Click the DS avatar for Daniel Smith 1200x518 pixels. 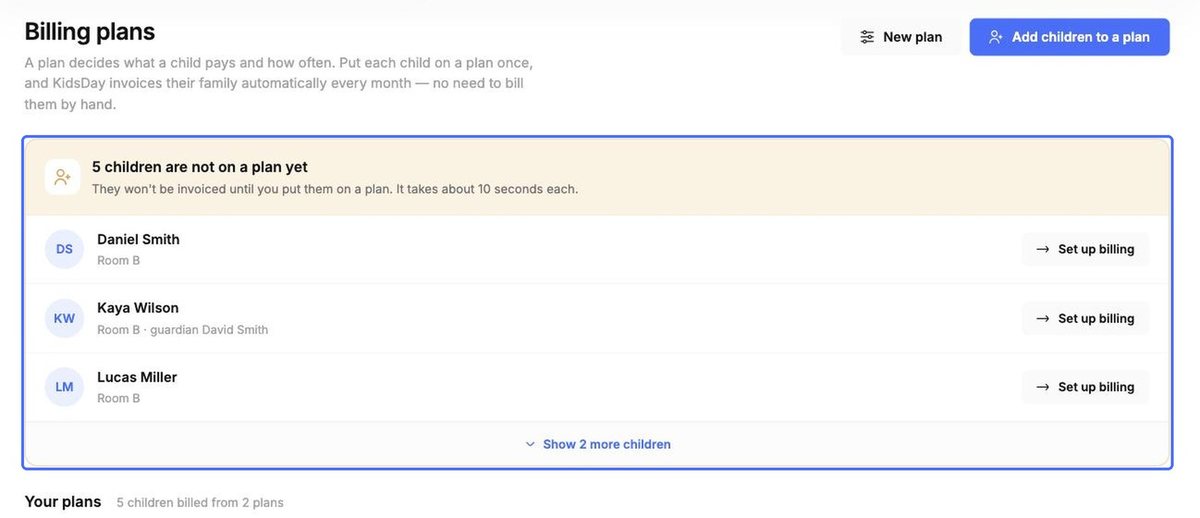tap(64, 249)
